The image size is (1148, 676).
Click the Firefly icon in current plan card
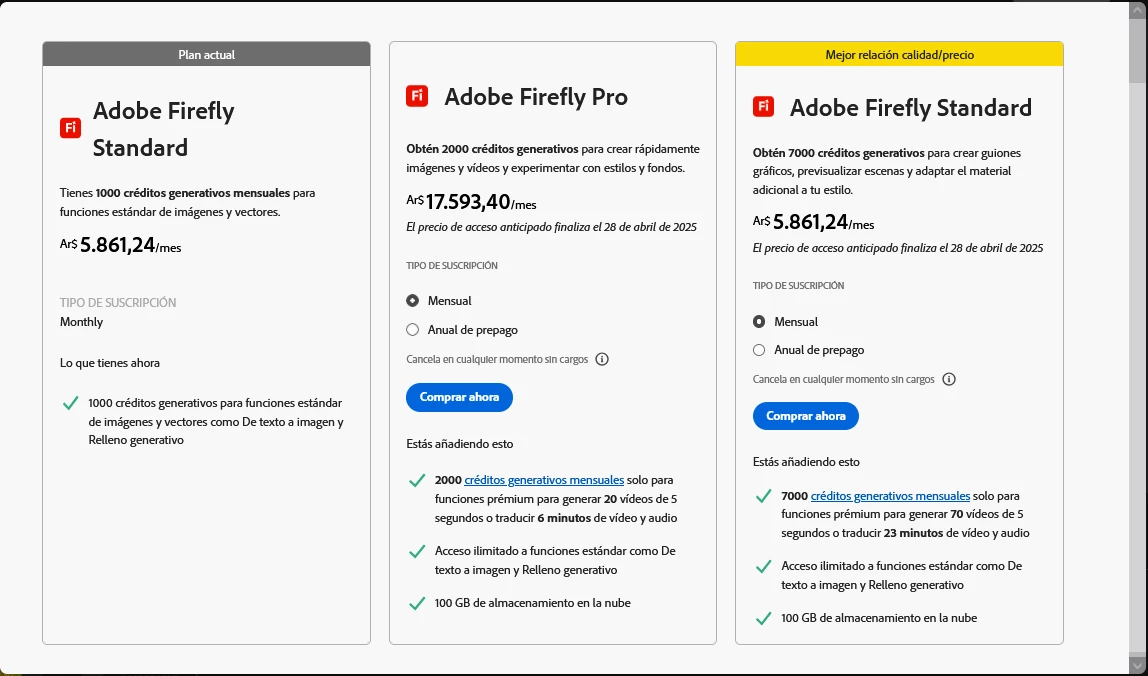click(70, 128)
